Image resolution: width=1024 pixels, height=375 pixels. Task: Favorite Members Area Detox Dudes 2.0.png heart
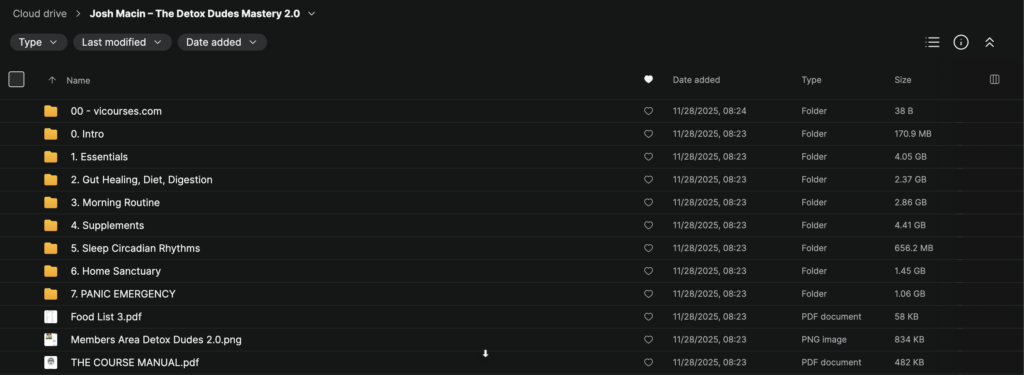(x=648, y=340)
